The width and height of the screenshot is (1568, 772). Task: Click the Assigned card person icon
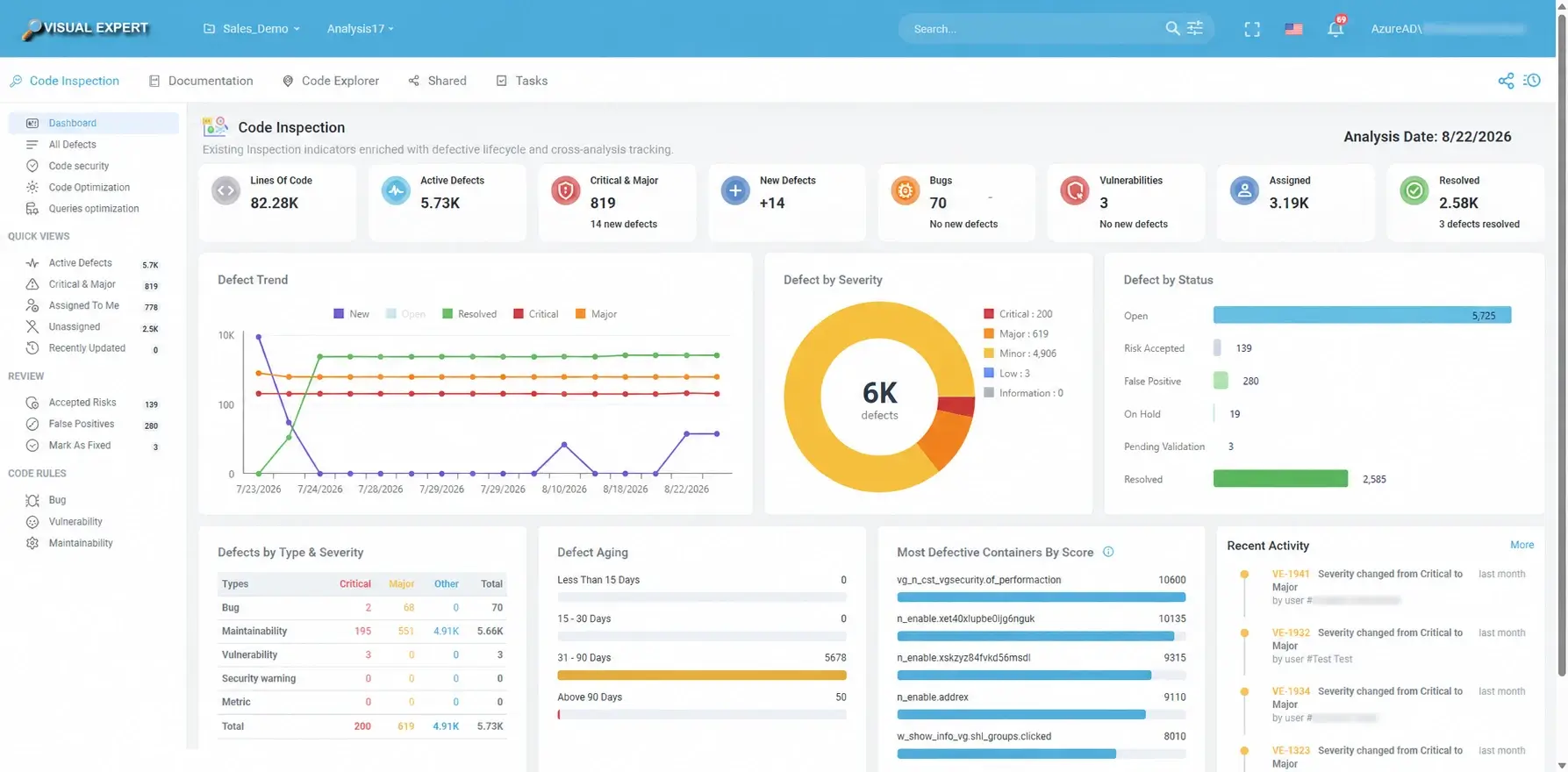tap(1244, 190)
